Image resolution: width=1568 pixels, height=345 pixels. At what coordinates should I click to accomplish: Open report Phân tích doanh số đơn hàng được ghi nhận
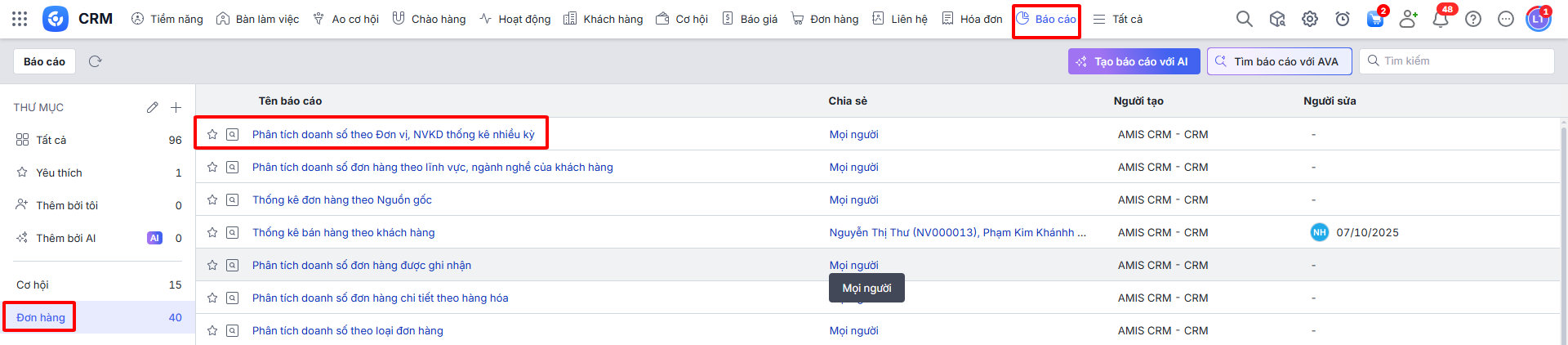coord(361,265)
